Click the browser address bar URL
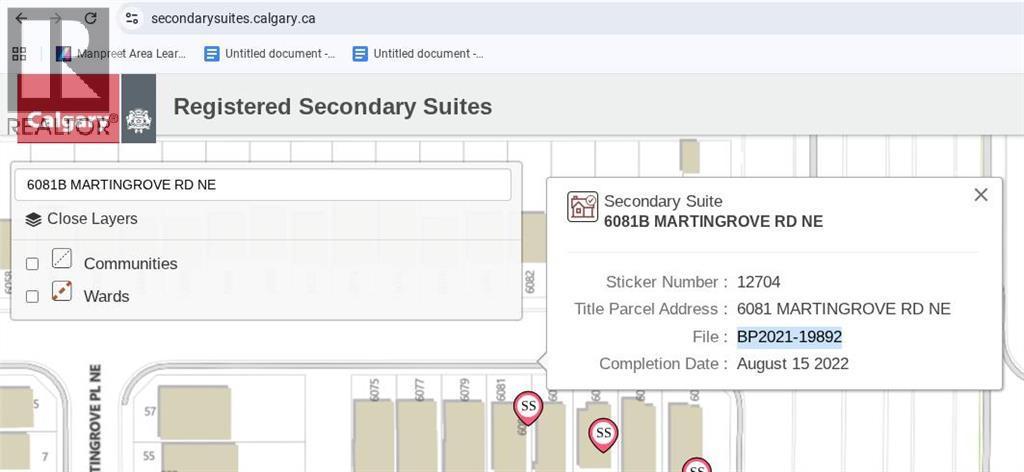Image resolution: width=1024 pixels, height=472 pixels. coord(233,18)
